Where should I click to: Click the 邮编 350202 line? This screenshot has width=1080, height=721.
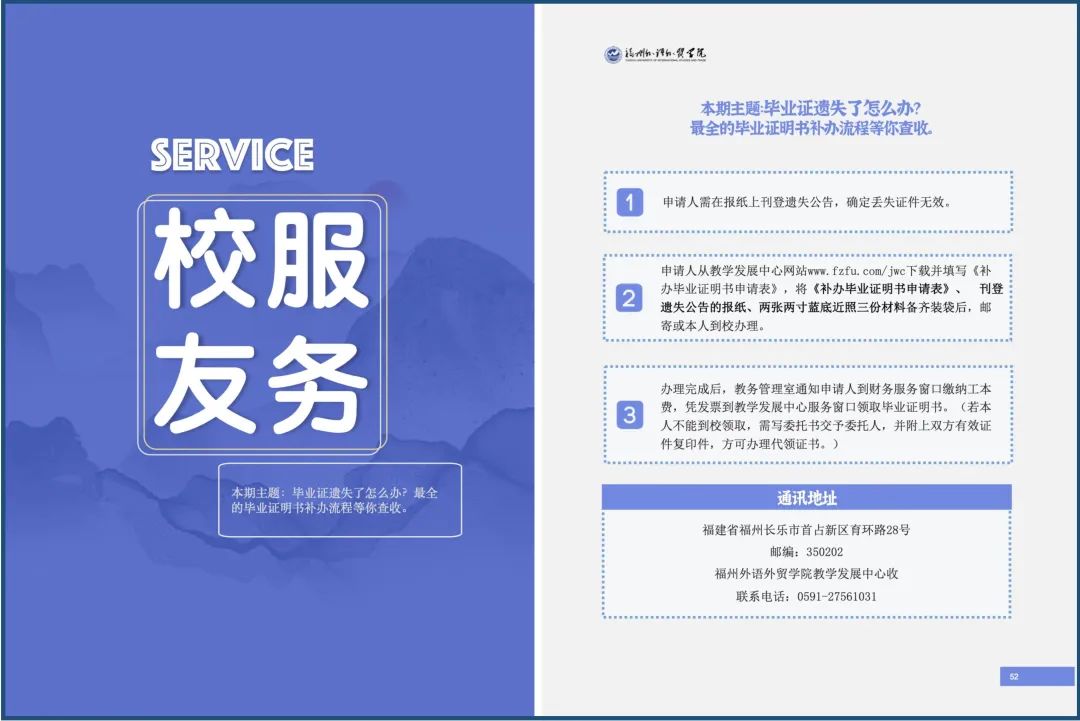[x=806, y=552]
